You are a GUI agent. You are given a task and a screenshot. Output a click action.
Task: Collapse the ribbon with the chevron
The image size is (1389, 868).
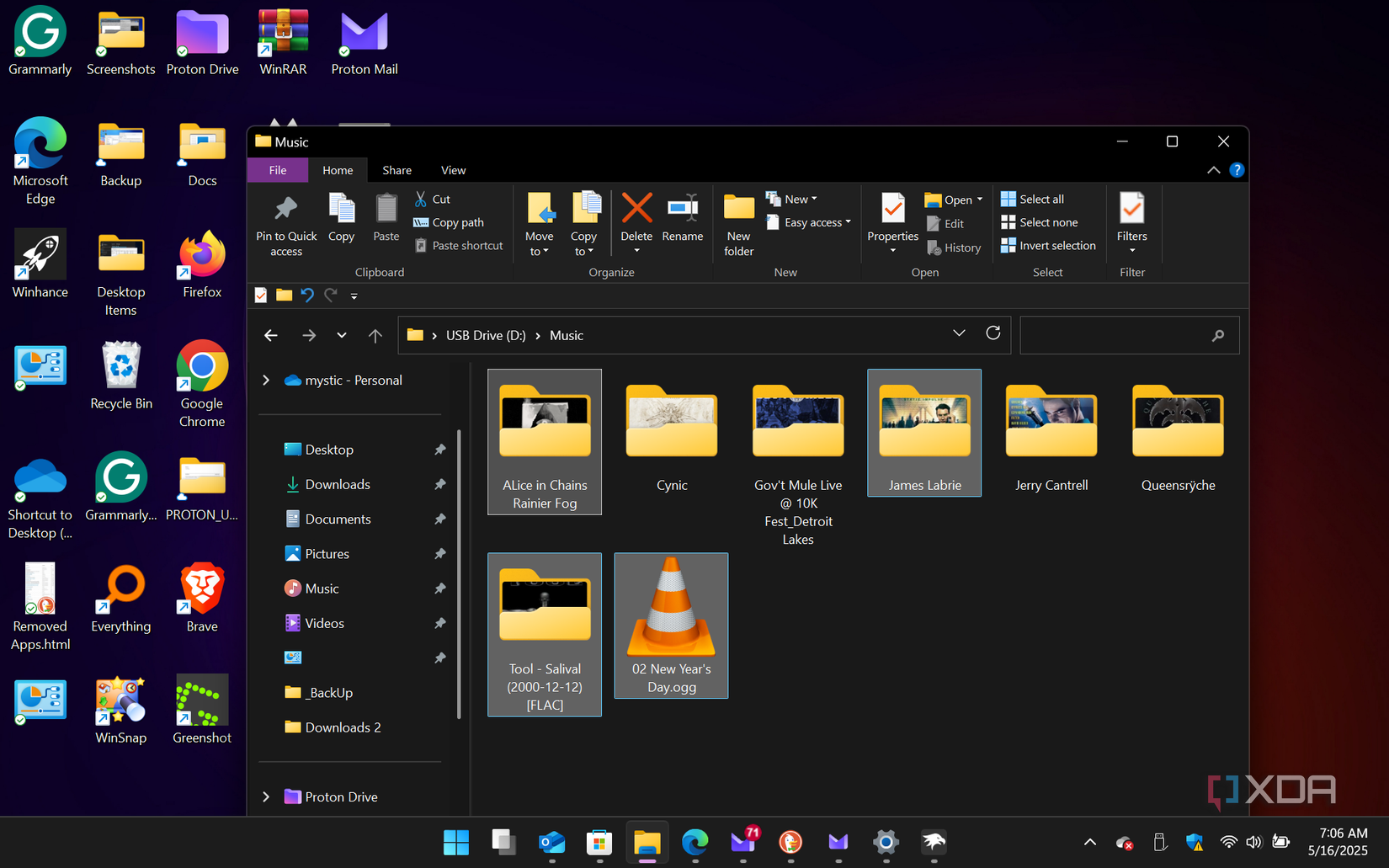pos(1214,170)
